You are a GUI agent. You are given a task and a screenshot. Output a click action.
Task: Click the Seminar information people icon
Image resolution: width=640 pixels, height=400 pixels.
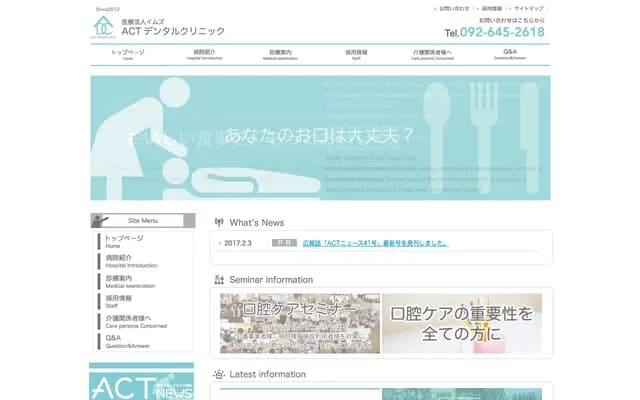tap(218, 280)
